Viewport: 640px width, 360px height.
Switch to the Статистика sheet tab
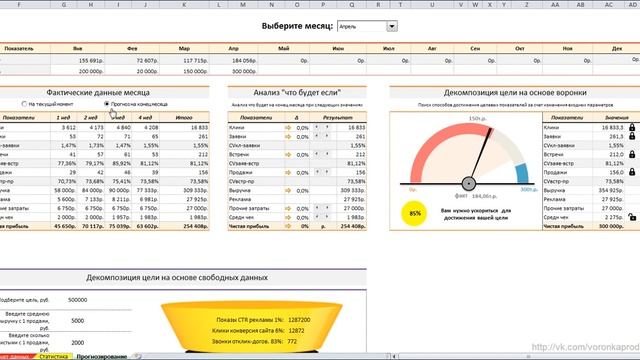click(x=53, y=357)
